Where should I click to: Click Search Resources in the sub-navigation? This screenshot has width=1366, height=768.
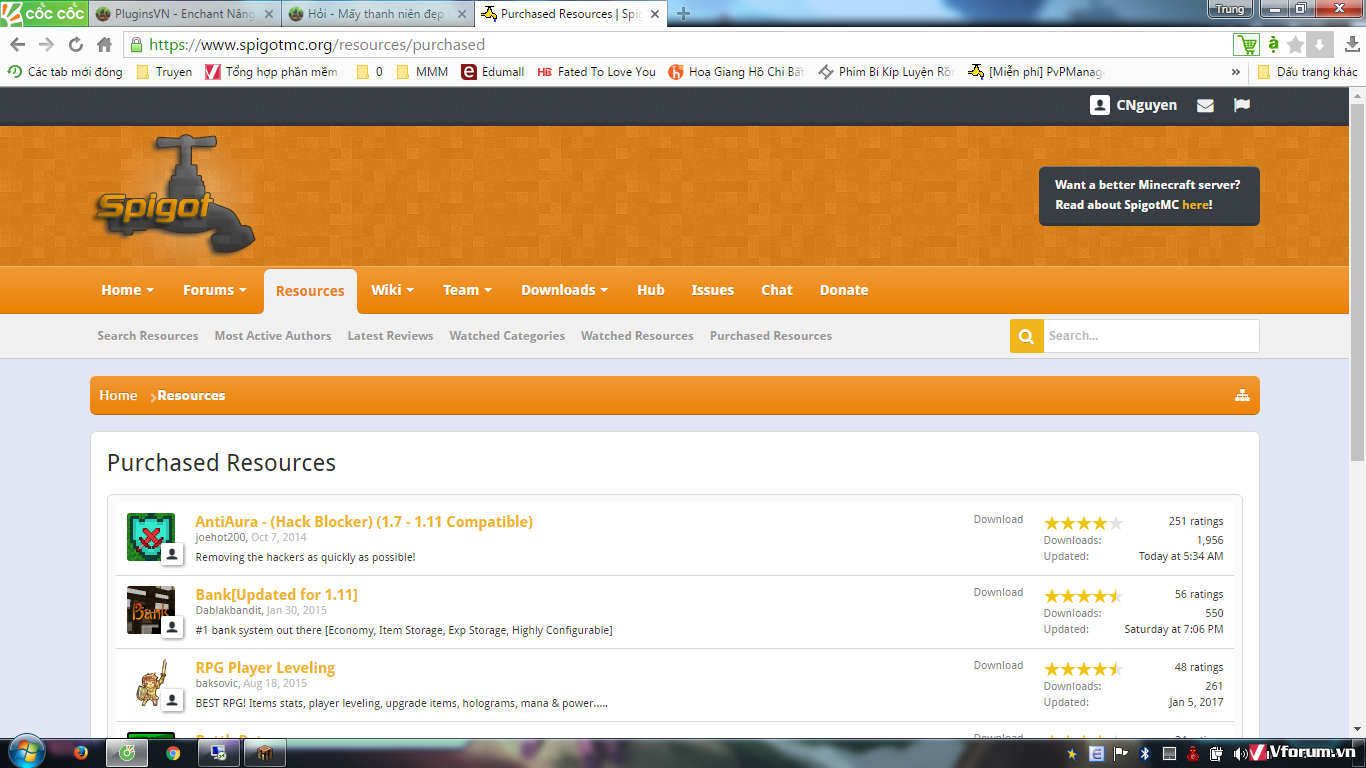click(148, 336)
